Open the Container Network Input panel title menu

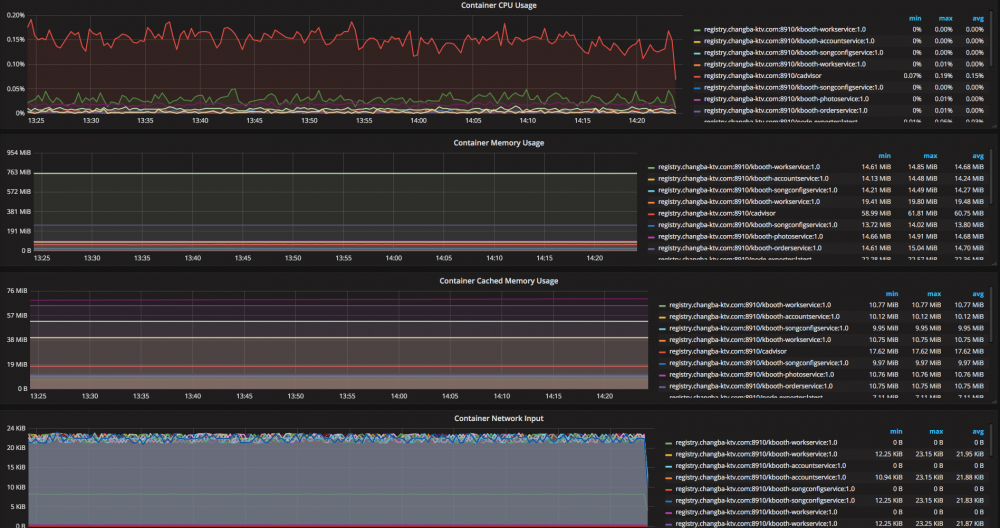click(498, 418)
